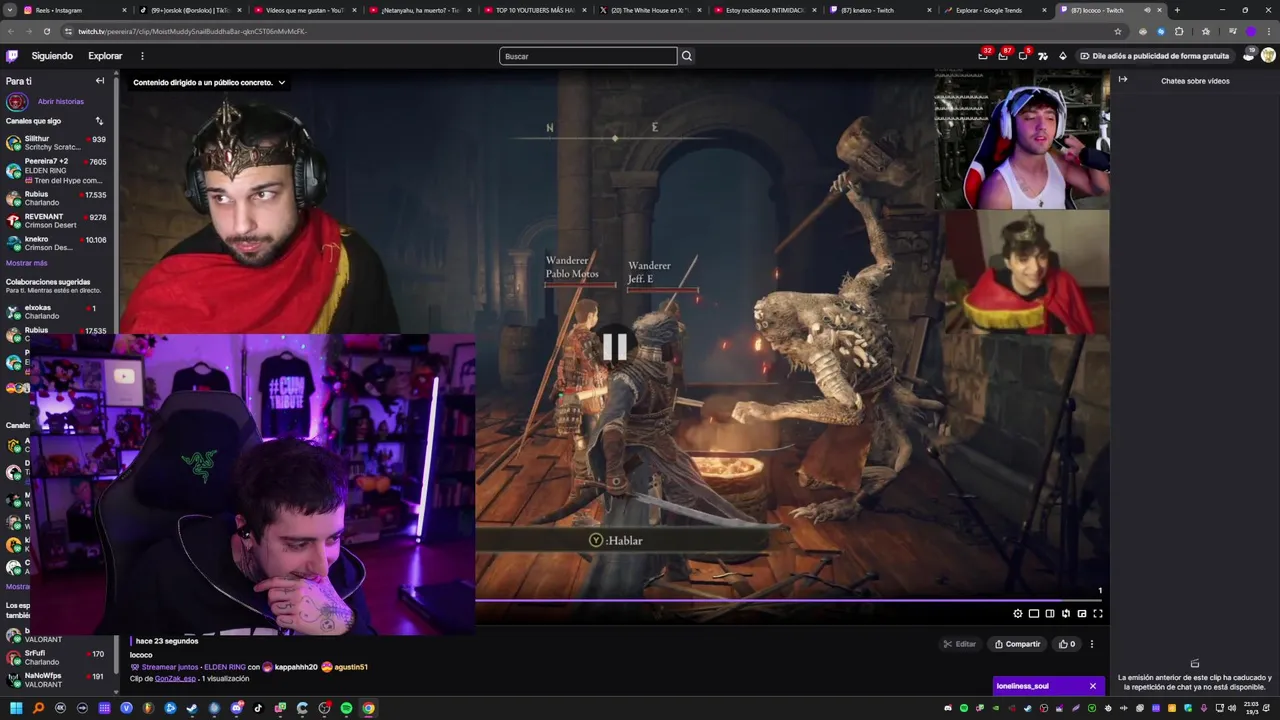Collapse the chat panel arrow
Image resolution: width=1280 pixels, height=720 pixels.
coord(1123,80)
